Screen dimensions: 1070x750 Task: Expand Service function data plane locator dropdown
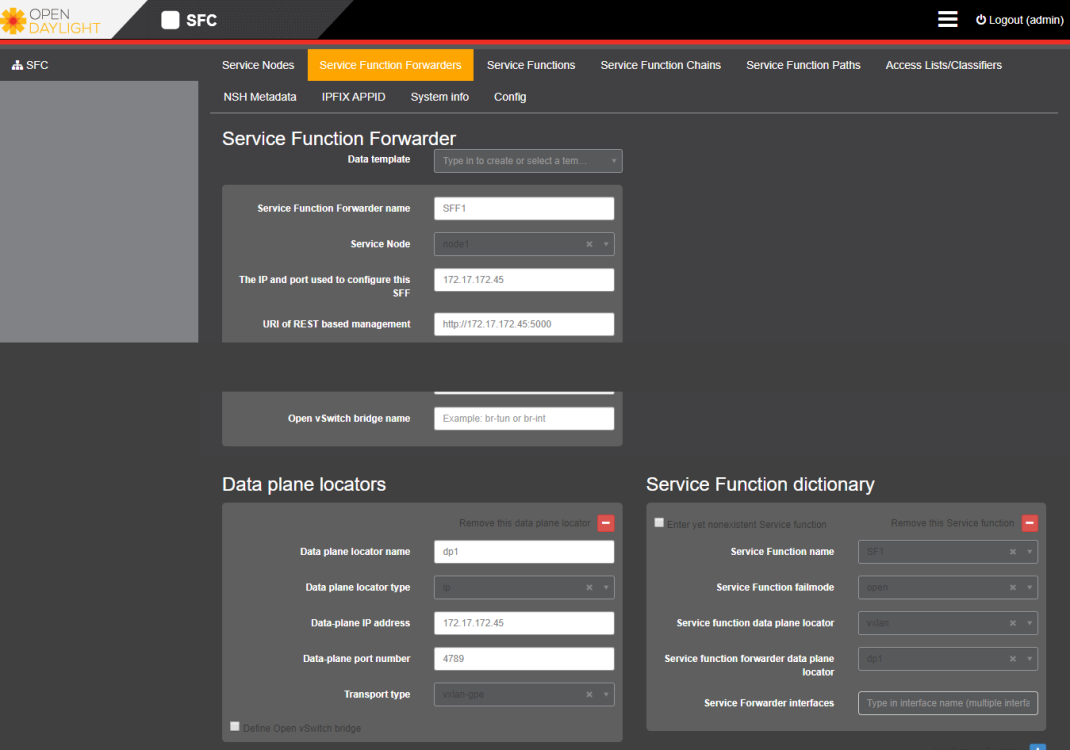pyautogui.click(x=1030, y=623)
